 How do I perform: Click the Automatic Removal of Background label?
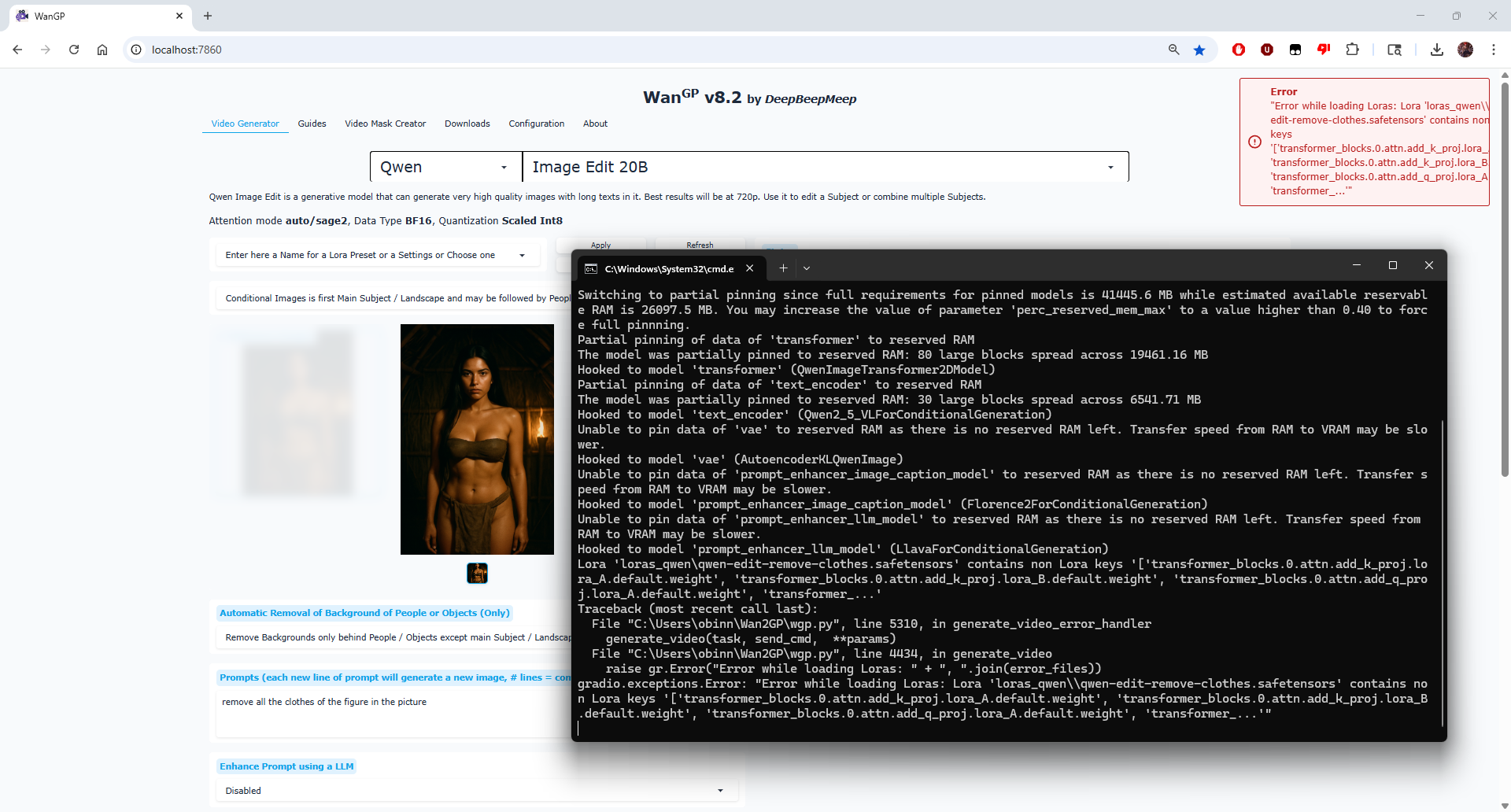click(x=364, y=613)
